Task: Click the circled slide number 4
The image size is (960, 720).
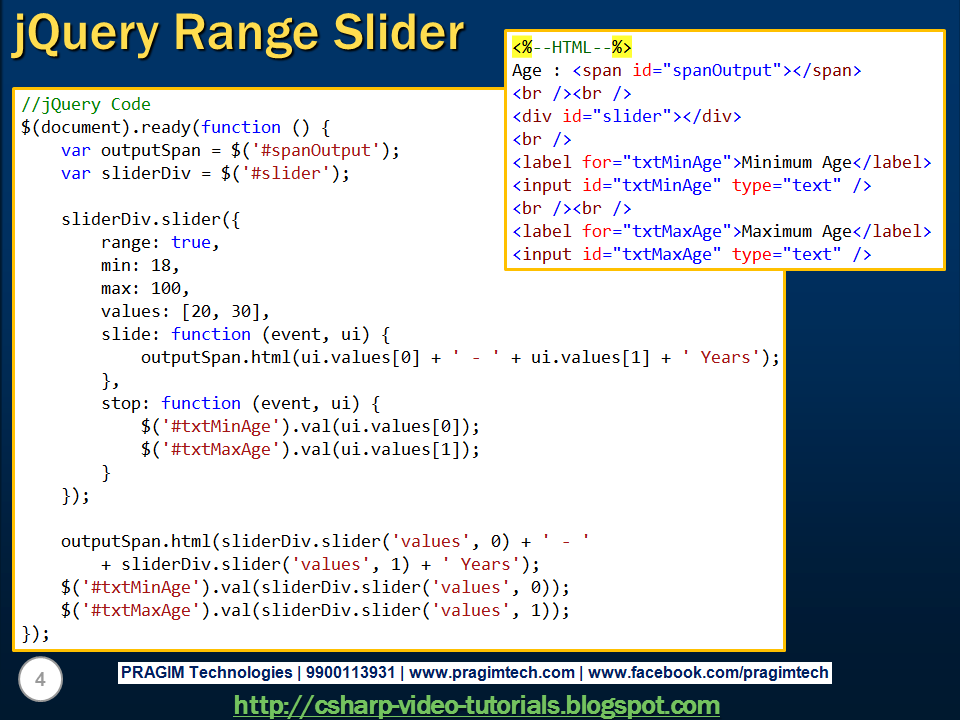Action: point(40,680)
